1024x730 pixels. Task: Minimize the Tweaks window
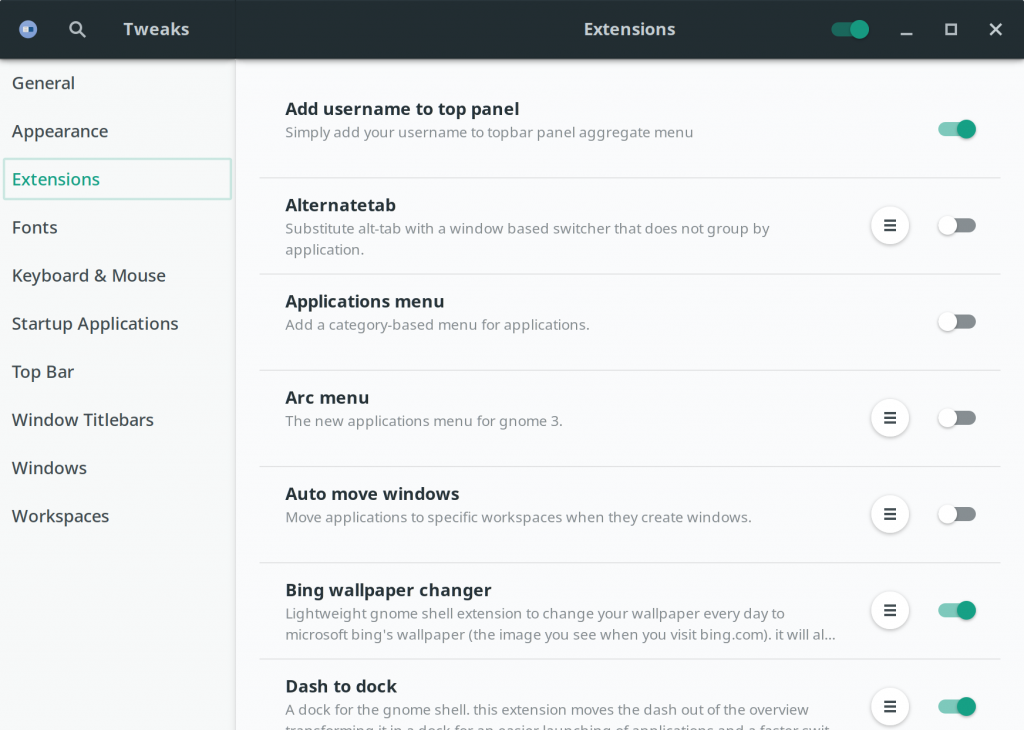pos(906,31)
